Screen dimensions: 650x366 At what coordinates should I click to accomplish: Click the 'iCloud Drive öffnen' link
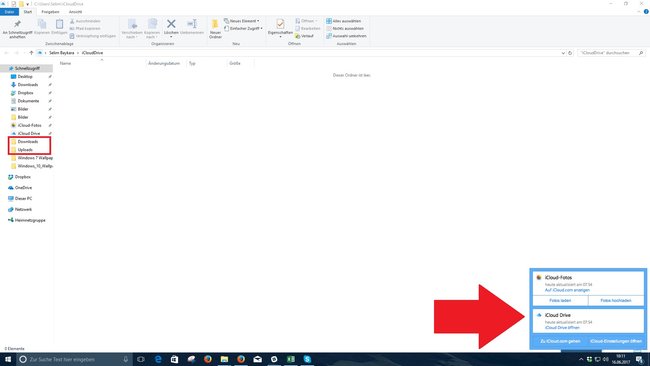tap(562, 327)
